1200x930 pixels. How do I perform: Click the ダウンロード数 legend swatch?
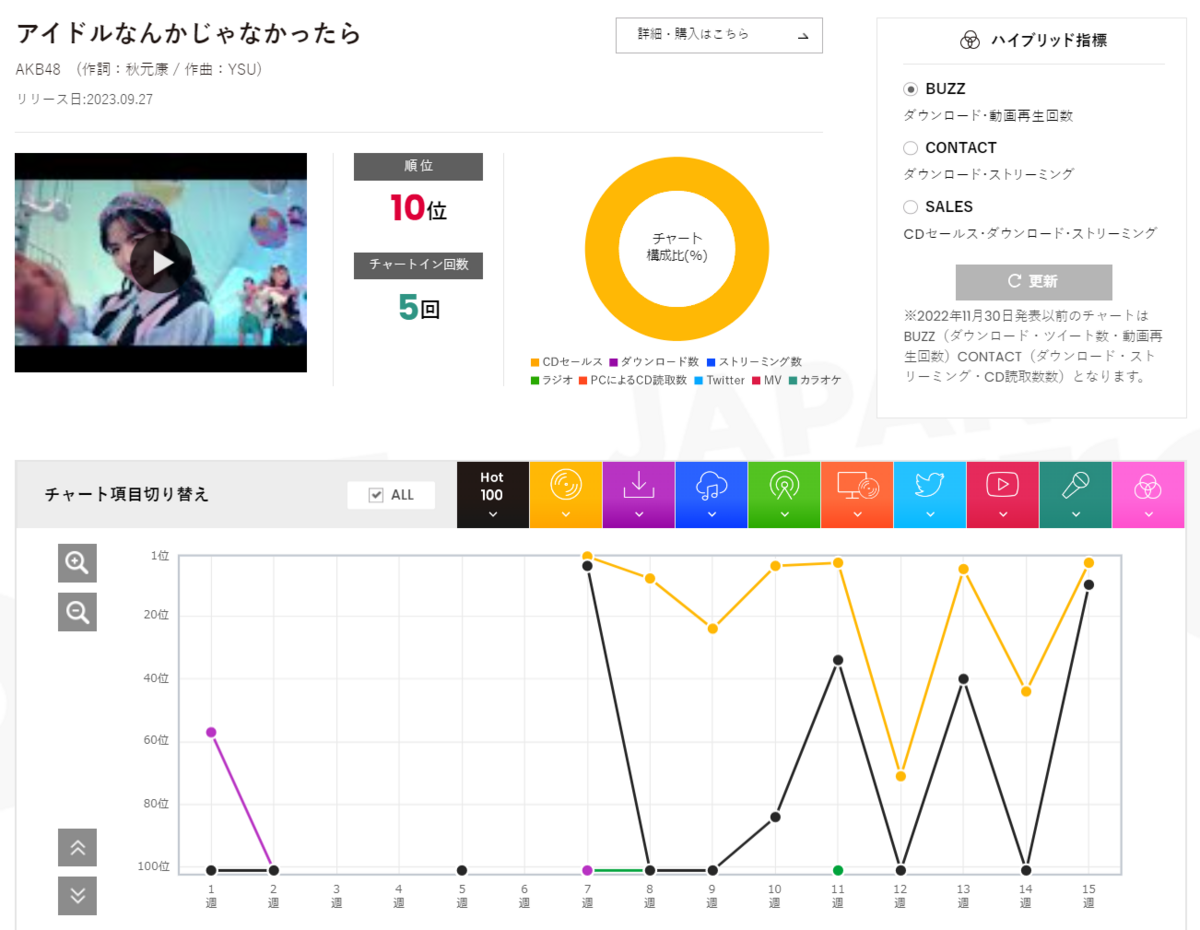[x=614, y=362]
